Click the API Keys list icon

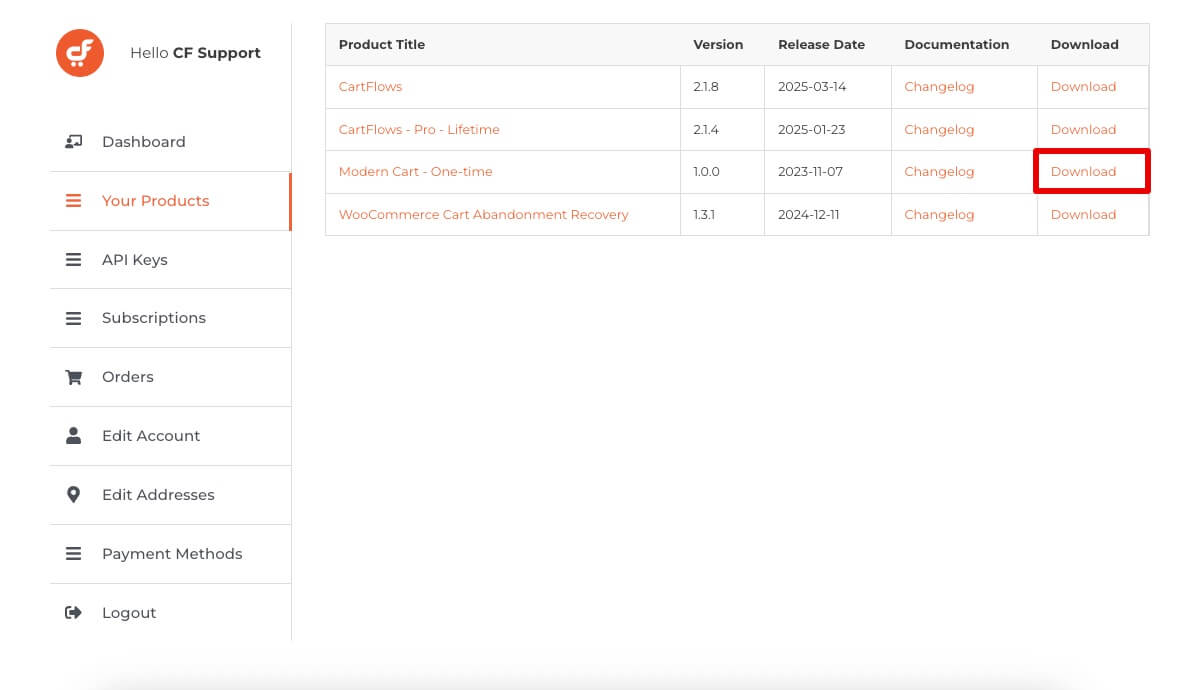[x=73, y=260]
